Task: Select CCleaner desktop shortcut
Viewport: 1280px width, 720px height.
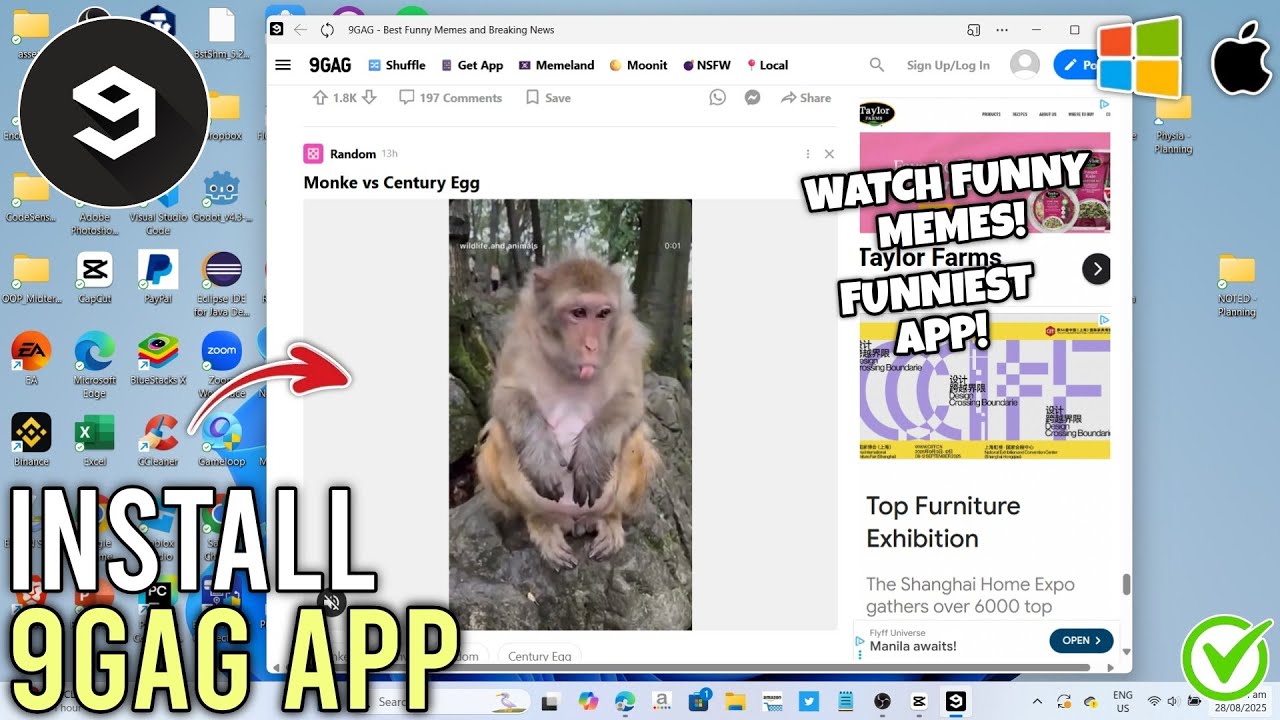Action: 158,440
